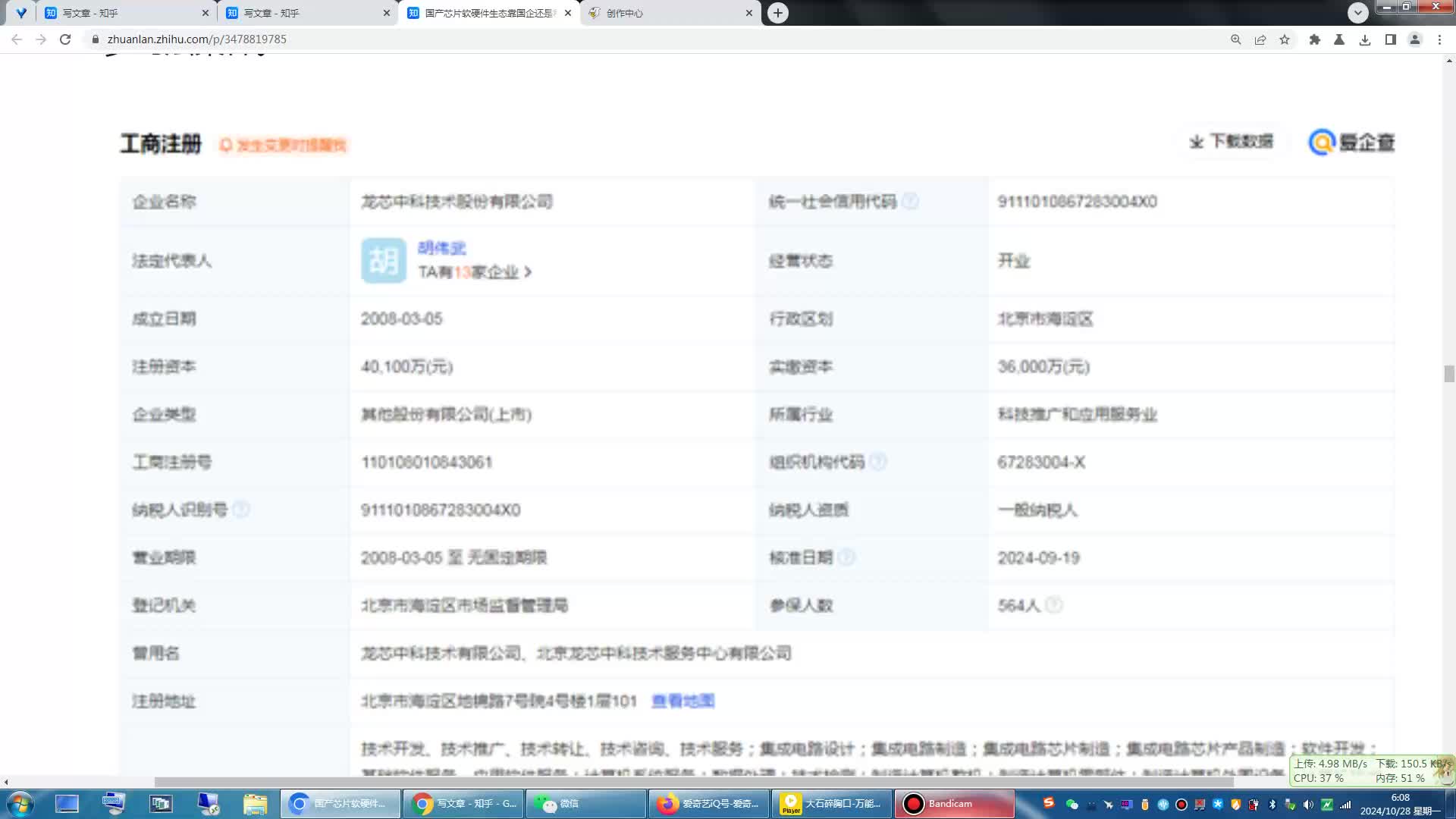
Task: Click the question mark beside 参保人数
Action: click(x=1054, y=605)
